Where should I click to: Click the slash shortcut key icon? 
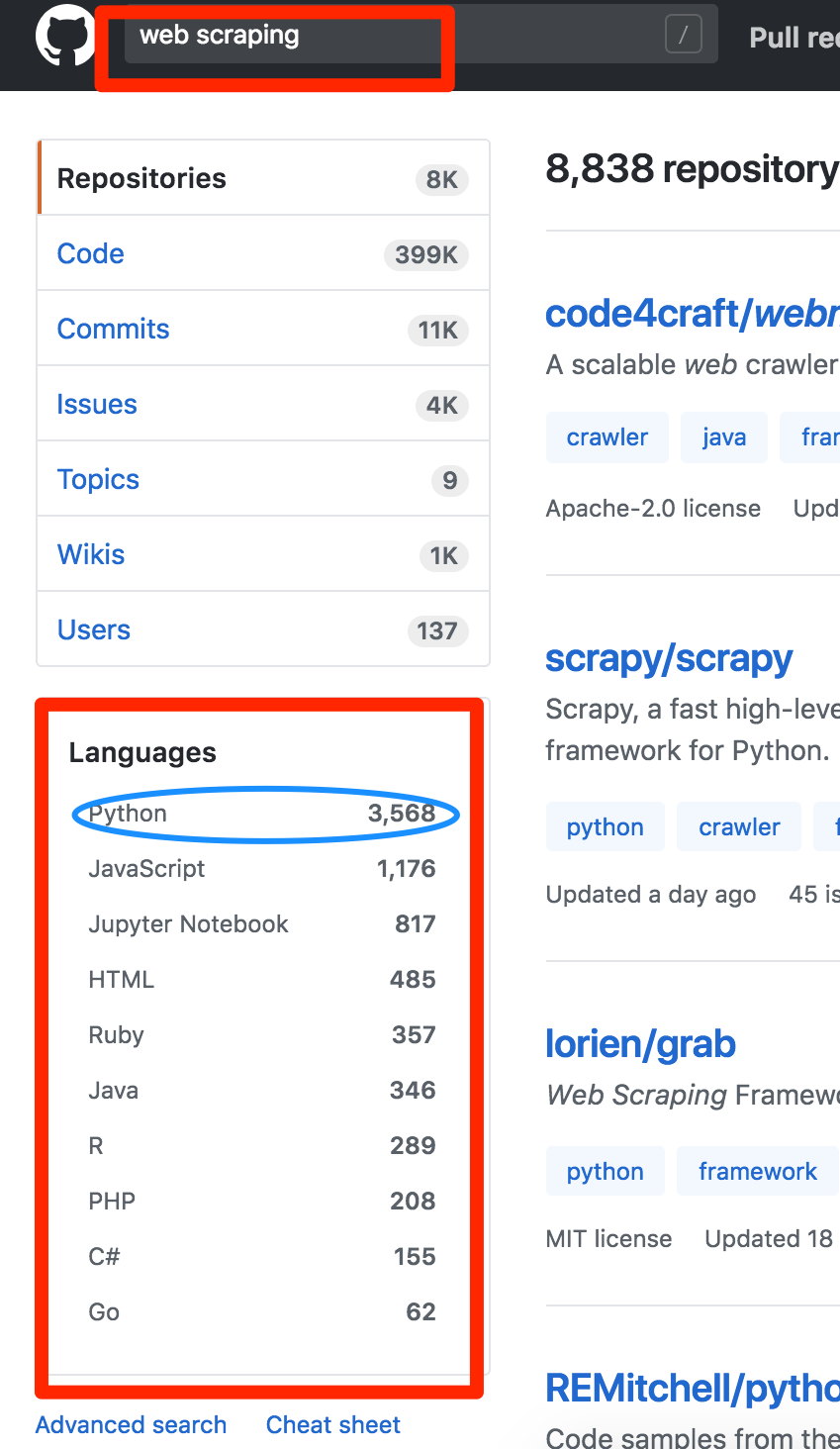click(683, 36)
